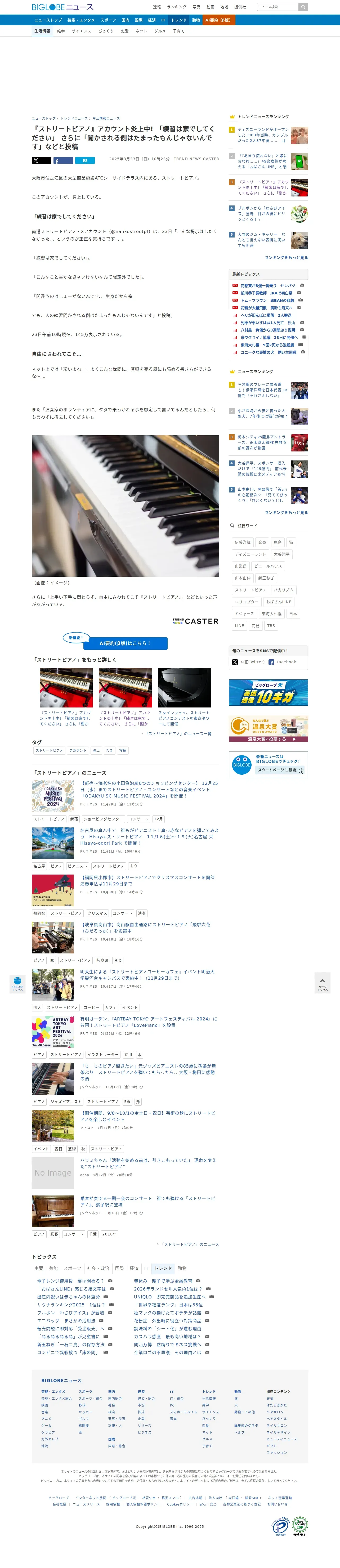Select 伊藤洋輝 trending keyword tag
Image resolution: width=340 pixels, height=1568 pixels.
tap(243, 542)
